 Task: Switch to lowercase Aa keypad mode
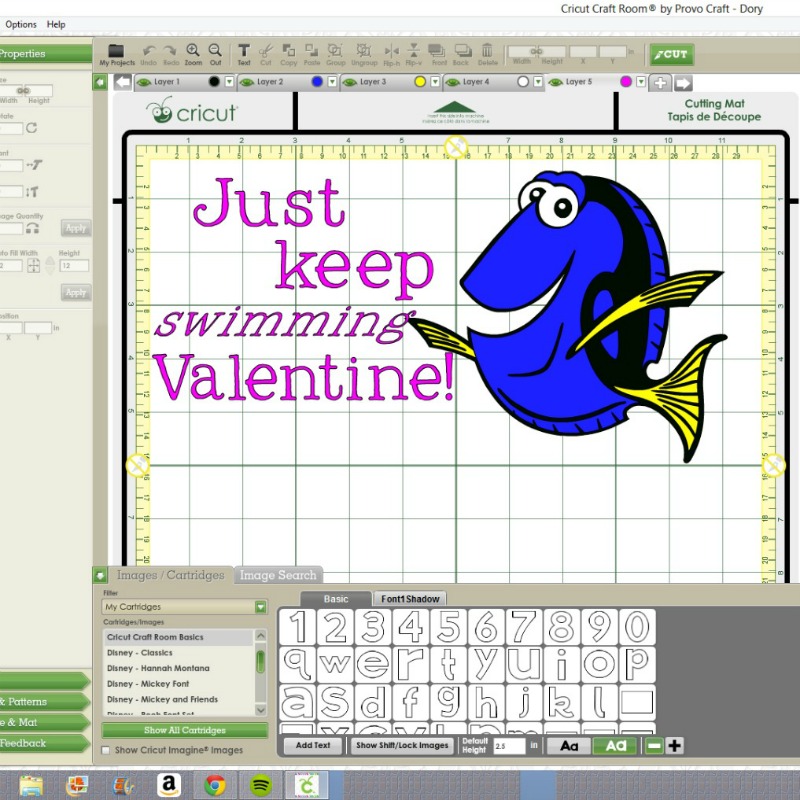[569, 746]
